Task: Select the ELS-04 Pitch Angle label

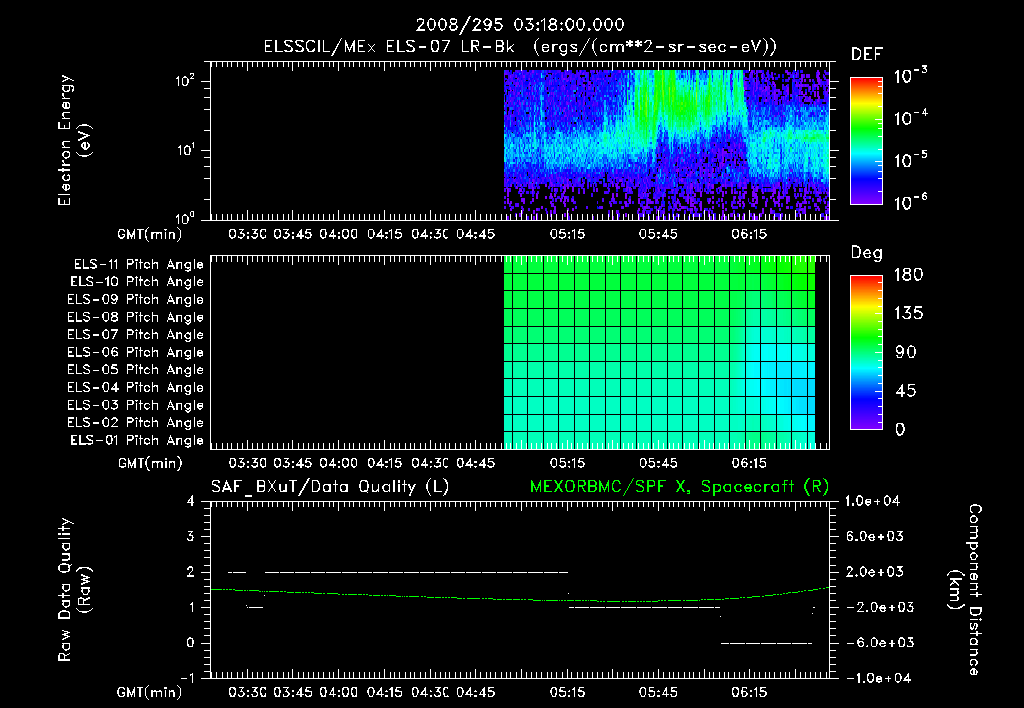Action: point(136,388)
